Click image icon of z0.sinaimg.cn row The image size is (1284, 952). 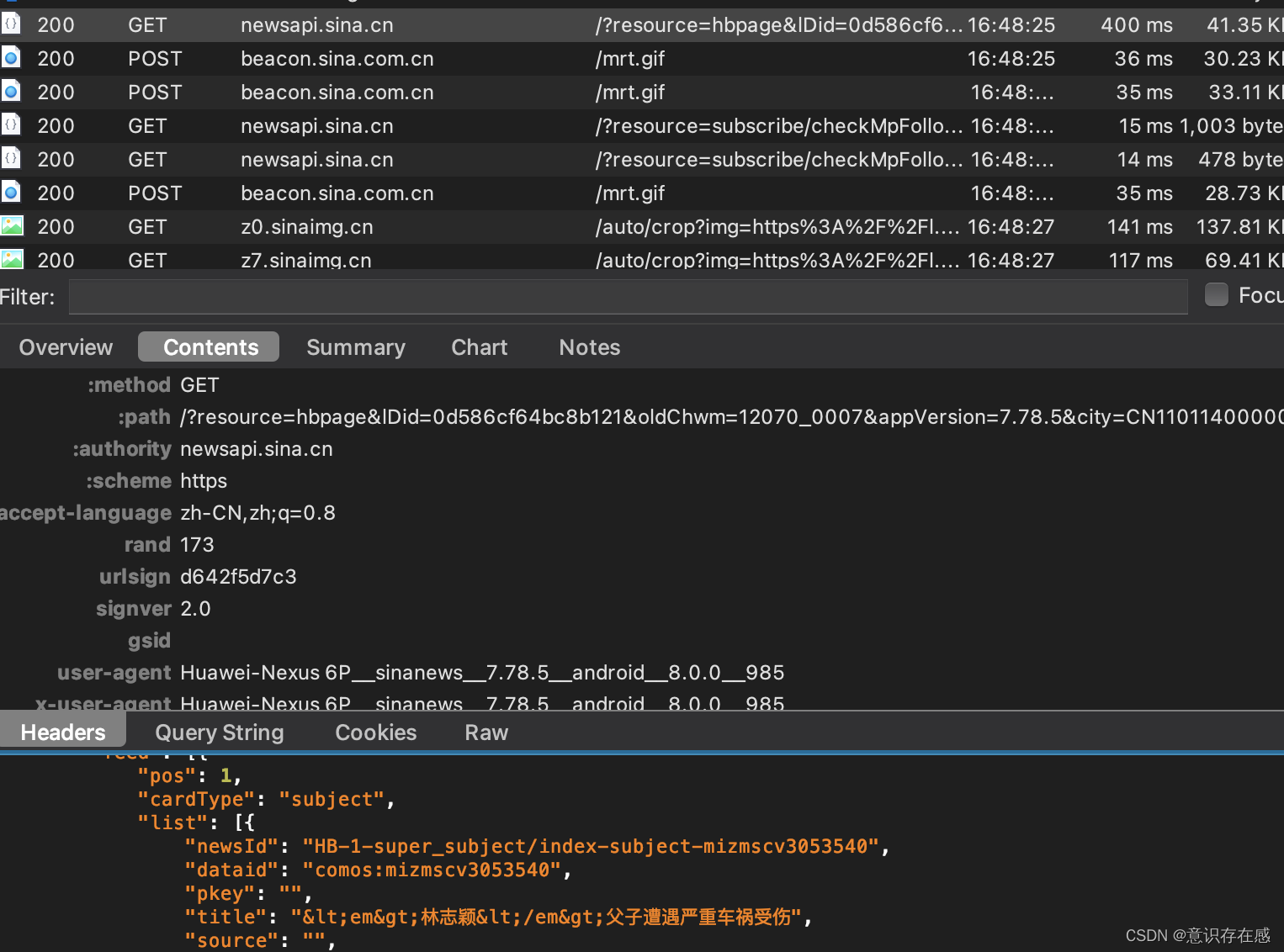point(12,226)
